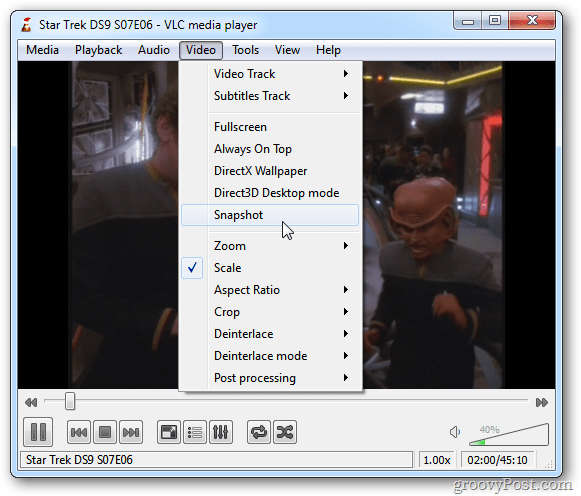Click the previous track button
The width and height of the screenshot is (581, 496).
click(79, 432)
